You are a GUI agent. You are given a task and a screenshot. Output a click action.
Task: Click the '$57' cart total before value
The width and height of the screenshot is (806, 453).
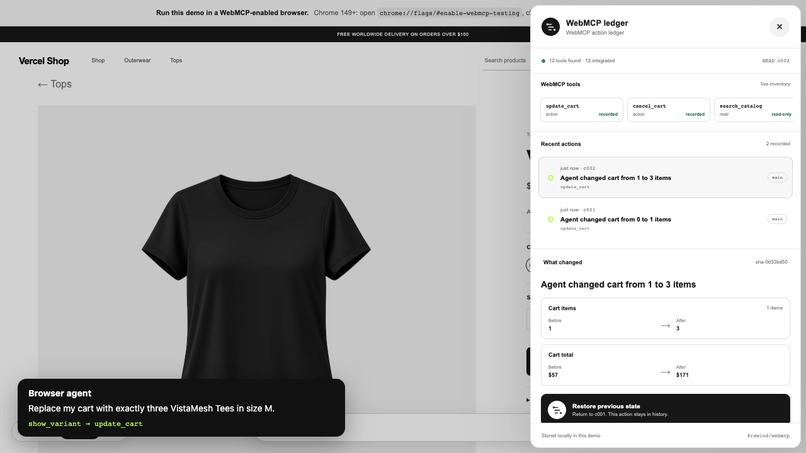(553, 375)
